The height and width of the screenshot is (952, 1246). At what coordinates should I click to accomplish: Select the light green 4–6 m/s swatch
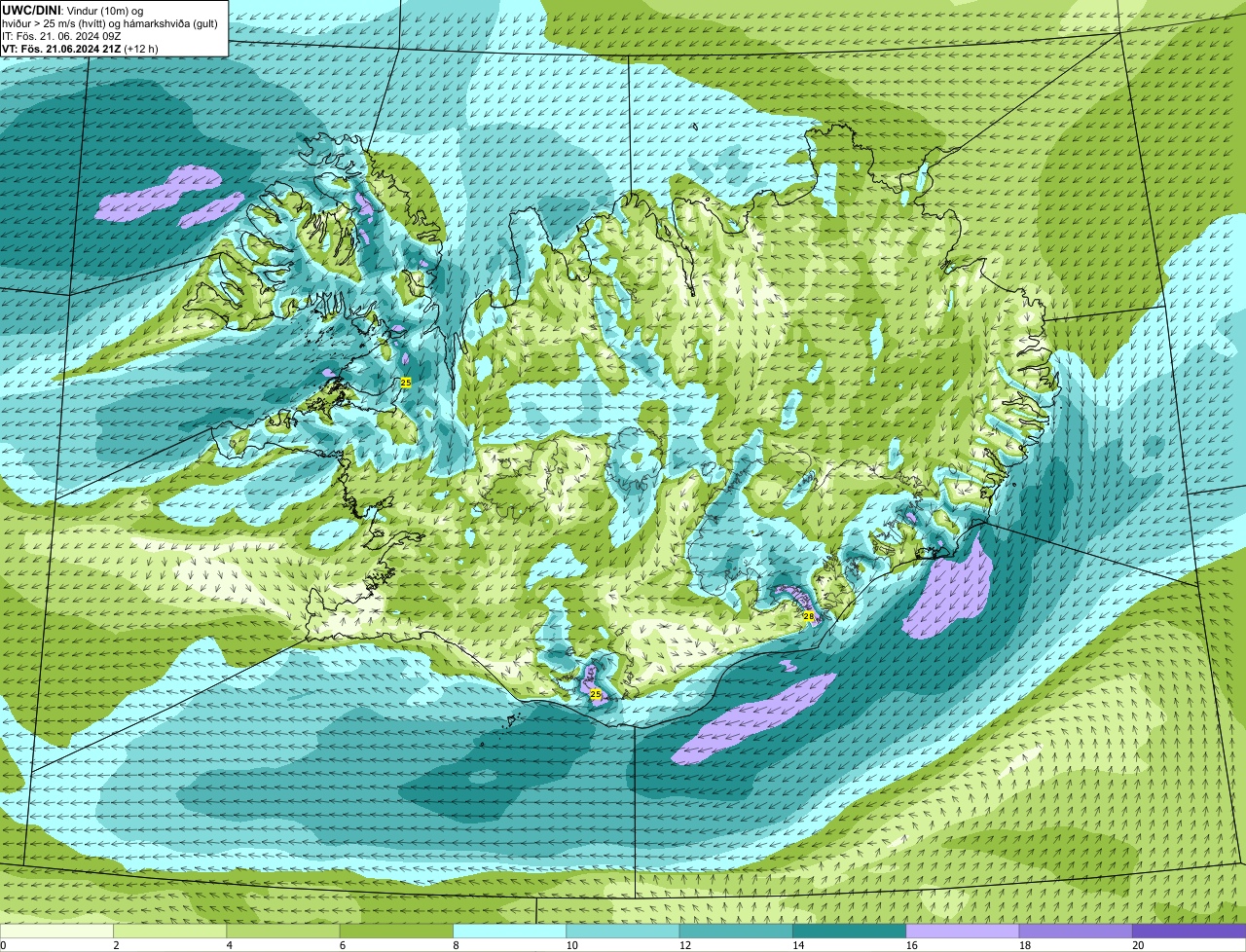[x=283, y=931]
